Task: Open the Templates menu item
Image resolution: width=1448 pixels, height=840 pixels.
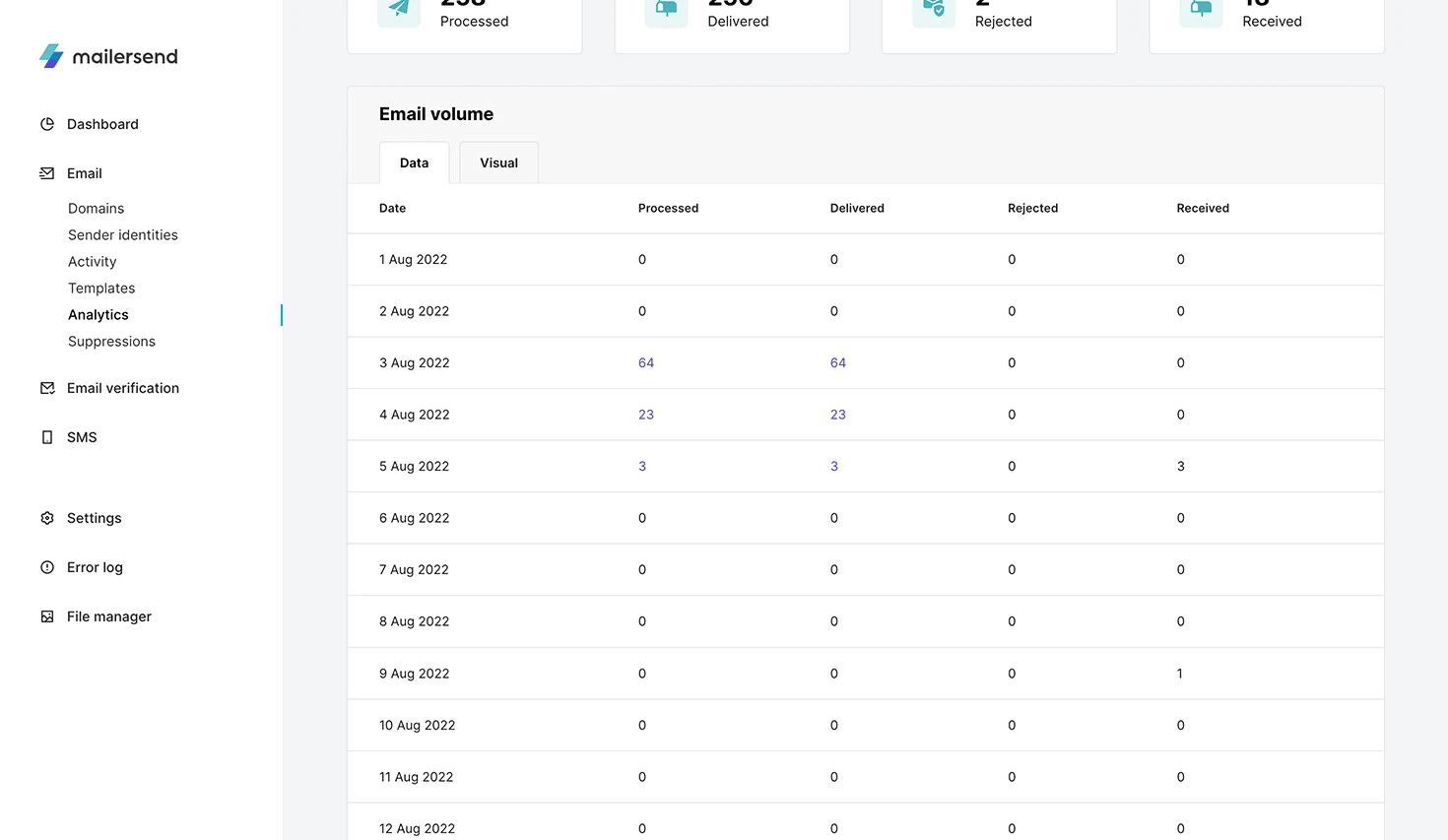Action: pos(101,289)
